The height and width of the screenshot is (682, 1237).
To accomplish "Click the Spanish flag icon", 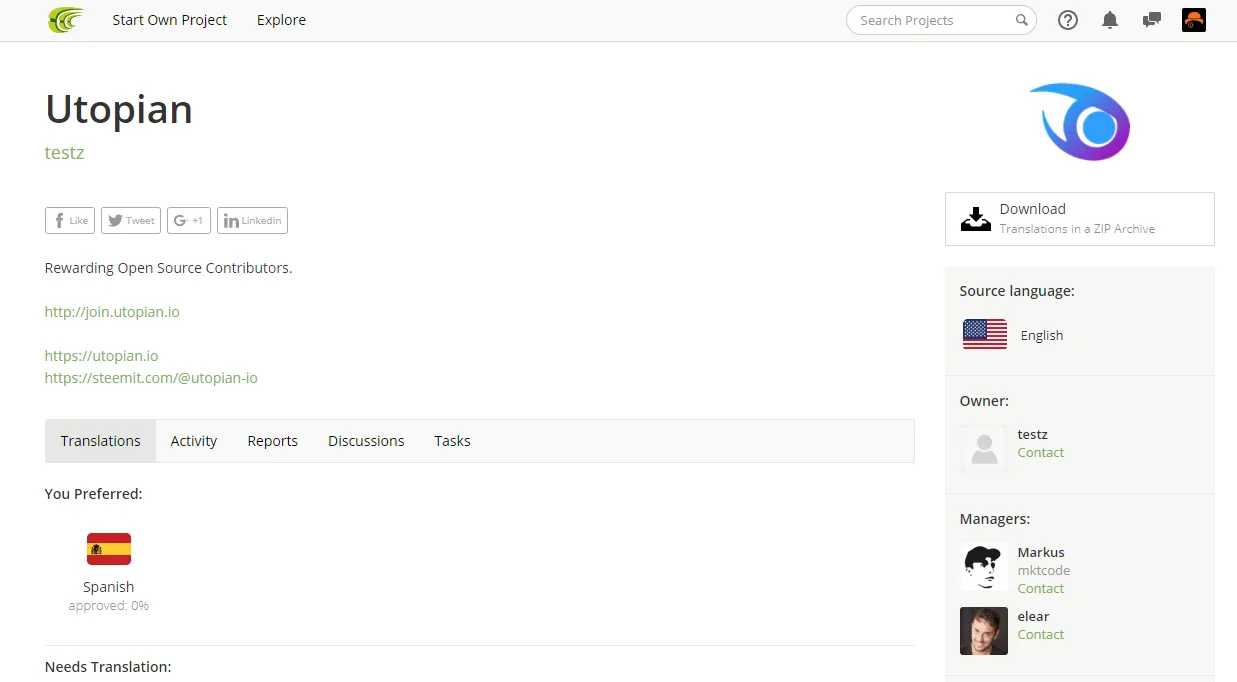I will click(109, 549).
